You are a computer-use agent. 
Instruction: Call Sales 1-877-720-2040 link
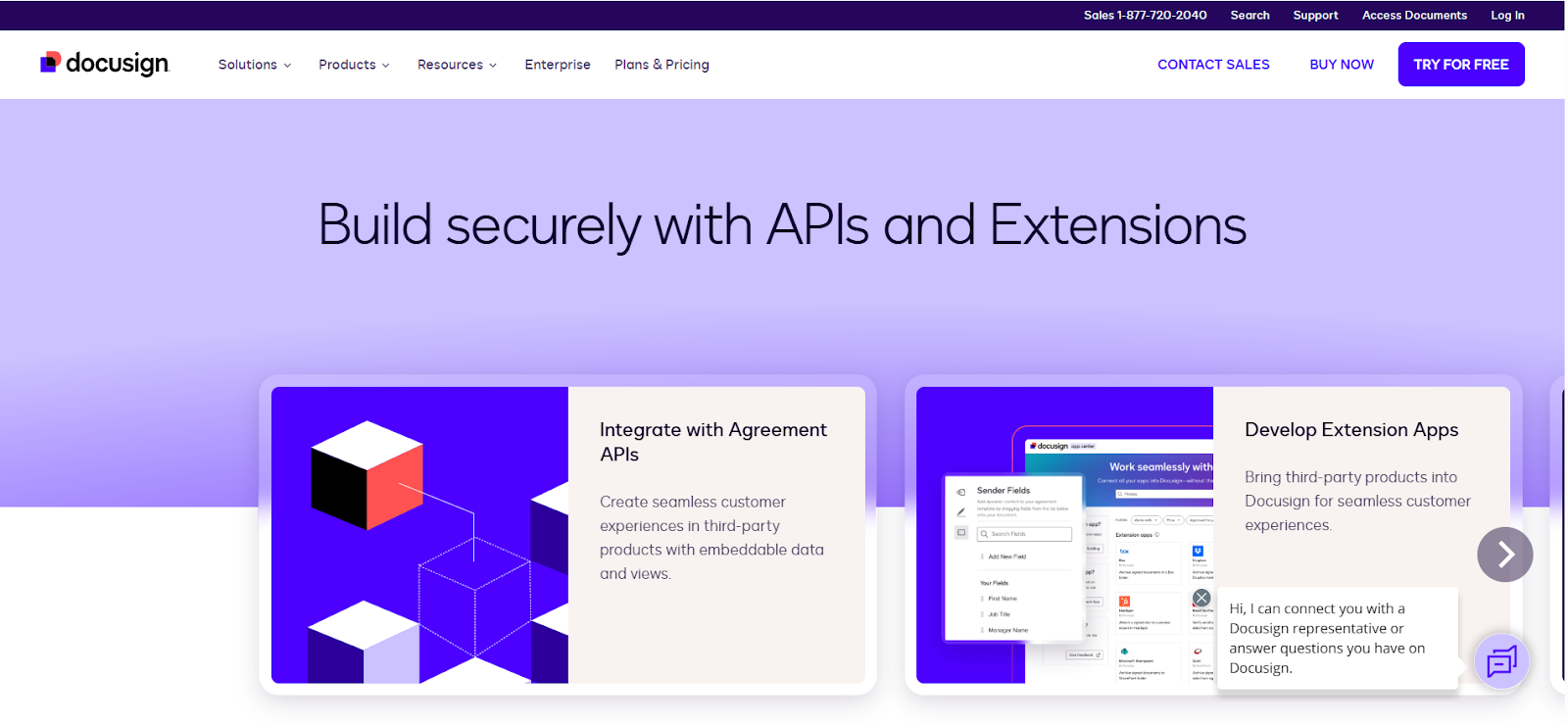[x=1145, y=16]
